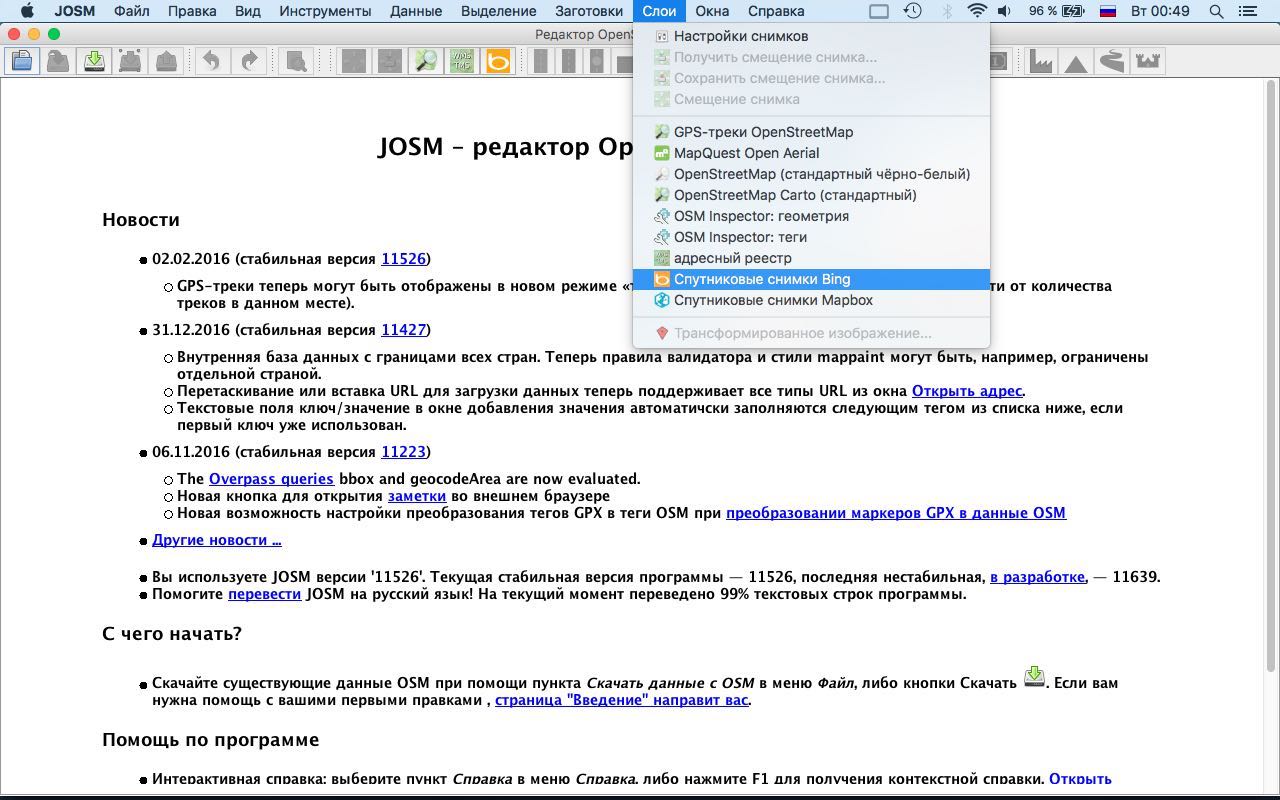Screen dimensions: 1280x800
Task: Open the volume control in menu bar
Action: pyautogui.click(x=1004, y=11)
